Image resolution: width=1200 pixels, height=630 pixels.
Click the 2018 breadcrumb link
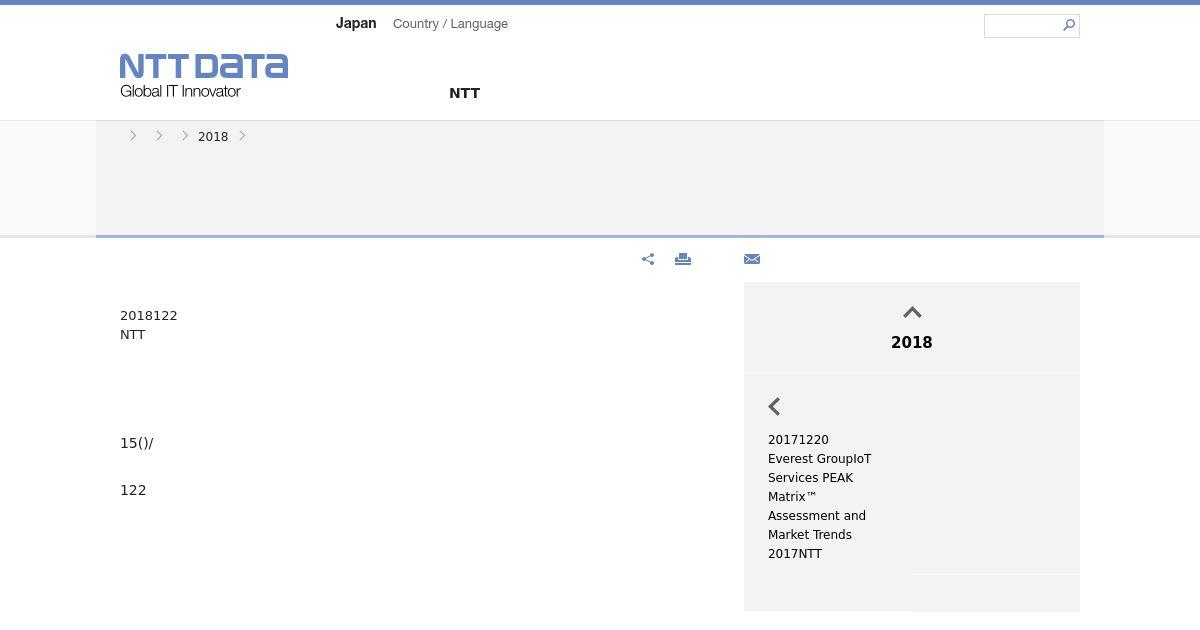pos(213,136)
